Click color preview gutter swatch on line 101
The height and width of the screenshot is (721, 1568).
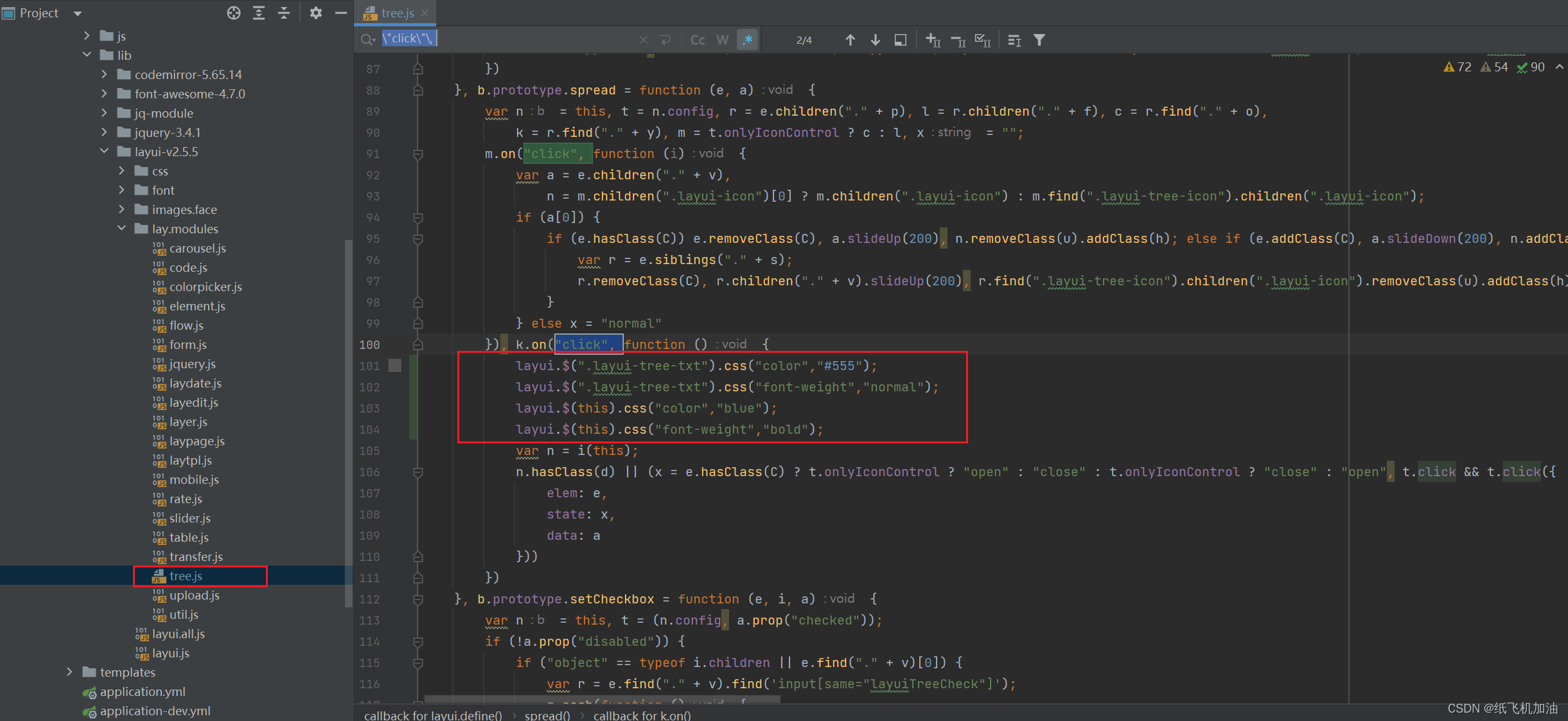(394, 366)
